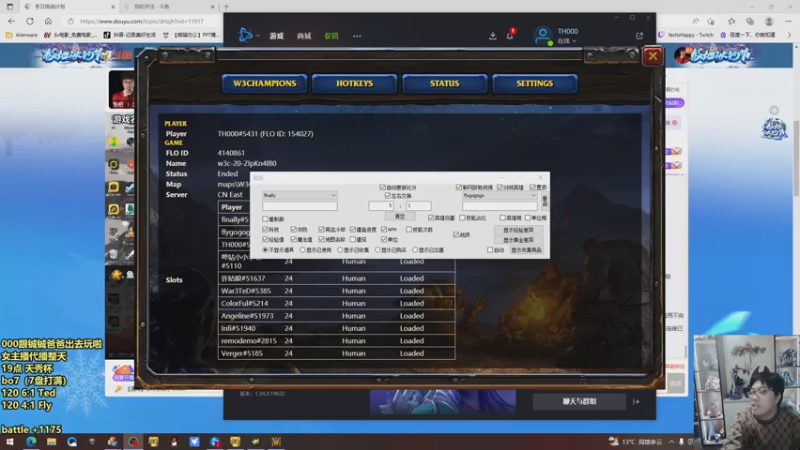Click the douyu.com address bar

[142, 21]
